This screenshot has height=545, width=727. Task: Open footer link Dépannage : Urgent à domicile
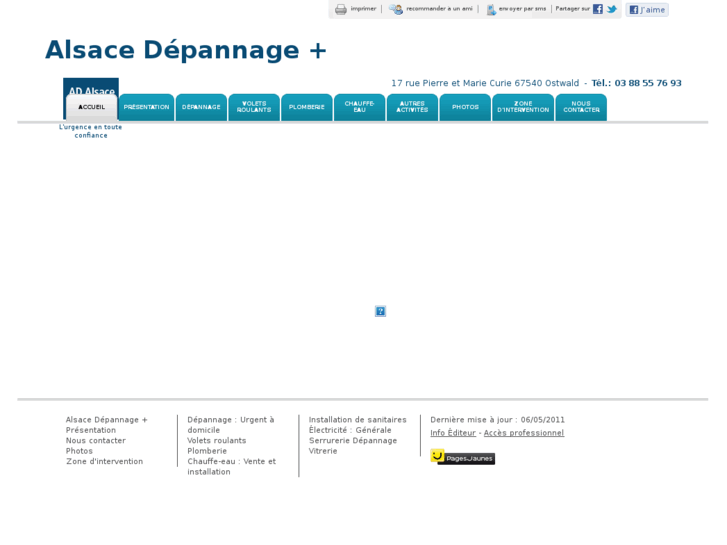coord(231,425)
